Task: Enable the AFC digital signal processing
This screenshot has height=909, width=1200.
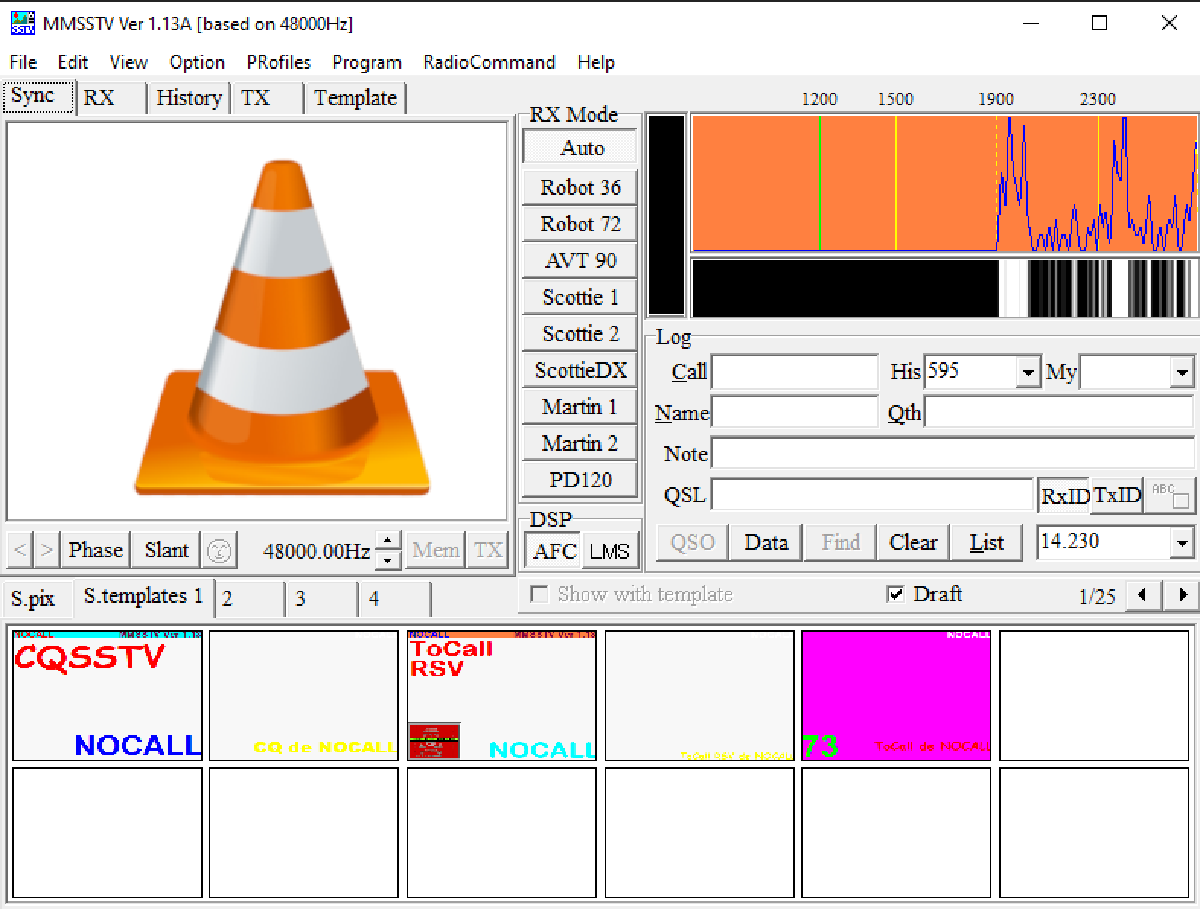Action: [x=552, y=549]
